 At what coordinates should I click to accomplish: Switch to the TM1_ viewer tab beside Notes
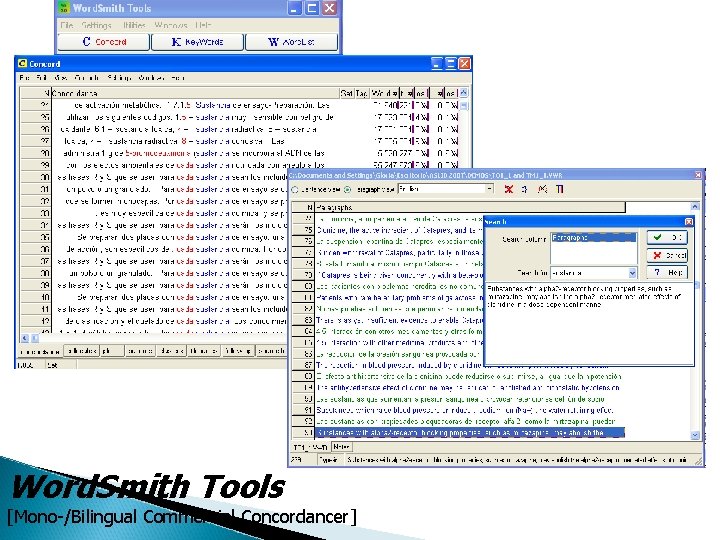[x=310, y=447]
